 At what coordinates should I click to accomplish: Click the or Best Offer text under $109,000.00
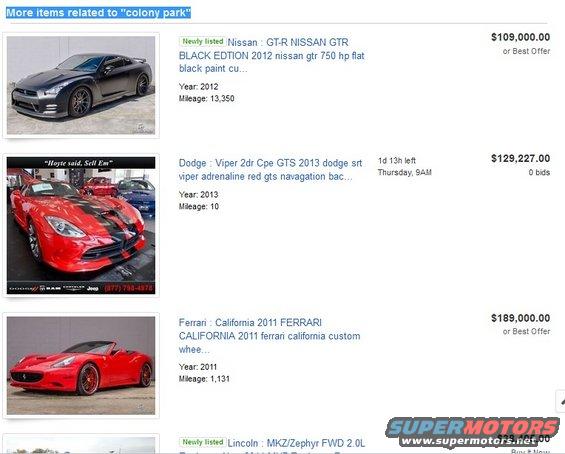point(526,51)
